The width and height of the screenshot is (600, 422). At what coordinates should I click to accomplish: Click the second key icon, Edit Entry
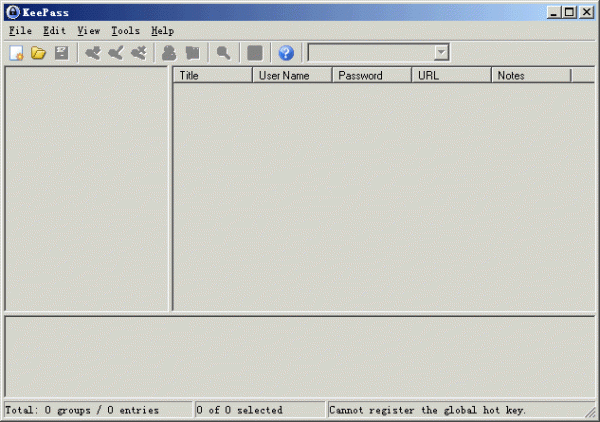click(116, 53)
